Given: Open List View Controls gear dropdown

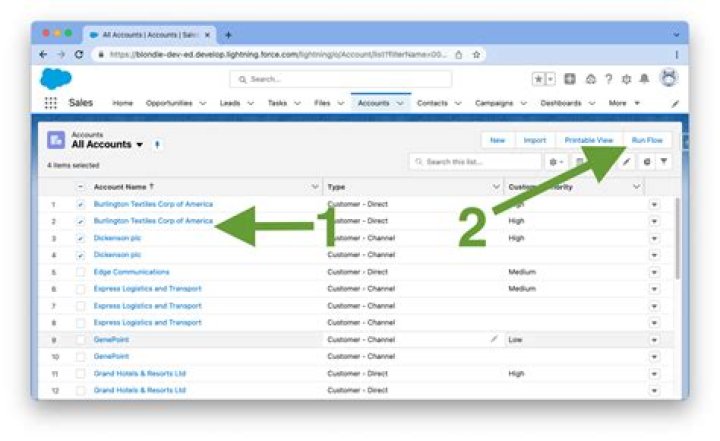Looking at the screenshot, I should click(556, 162).
